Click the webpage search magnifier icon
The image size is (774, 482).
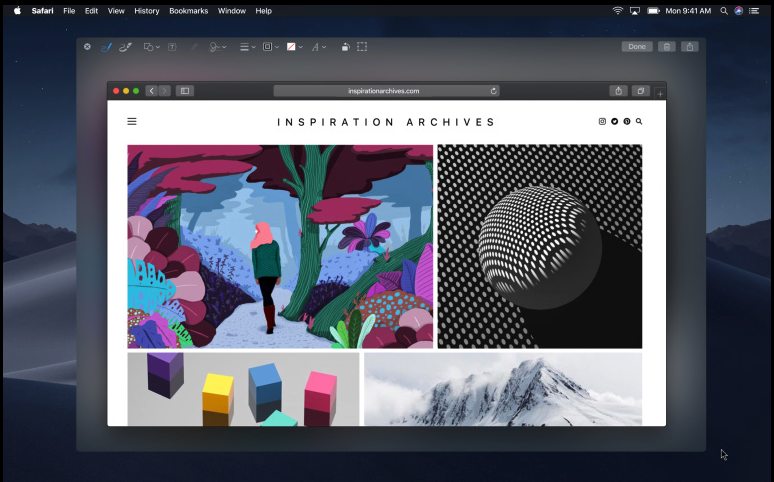click(x=639, y=121)
